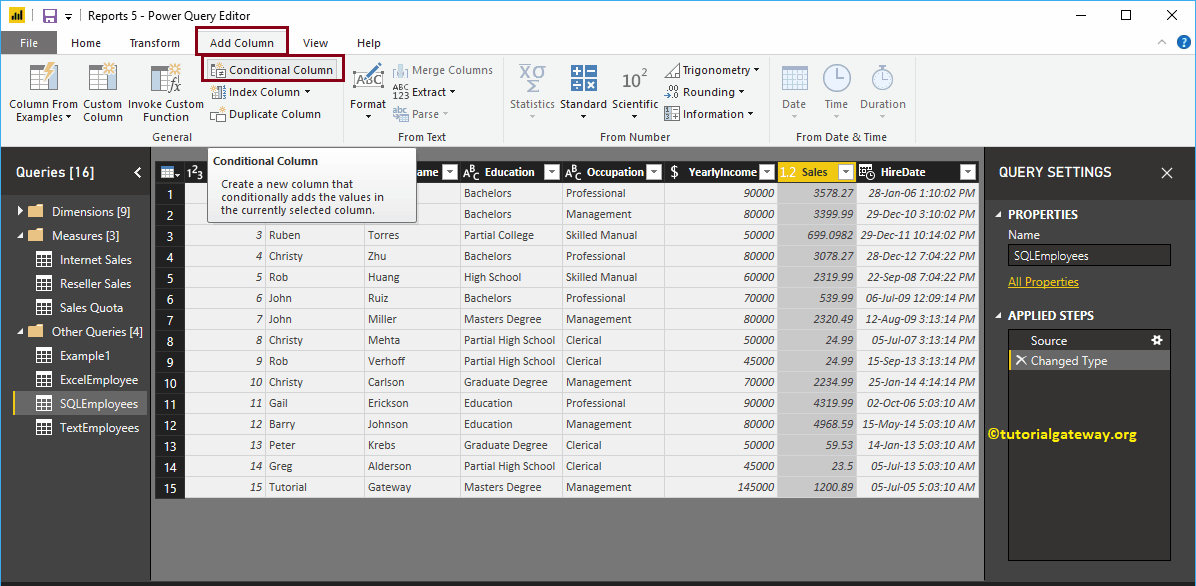Open Education column filter dropdown
Screen dimensions: 1196x586
click(552, 172)
